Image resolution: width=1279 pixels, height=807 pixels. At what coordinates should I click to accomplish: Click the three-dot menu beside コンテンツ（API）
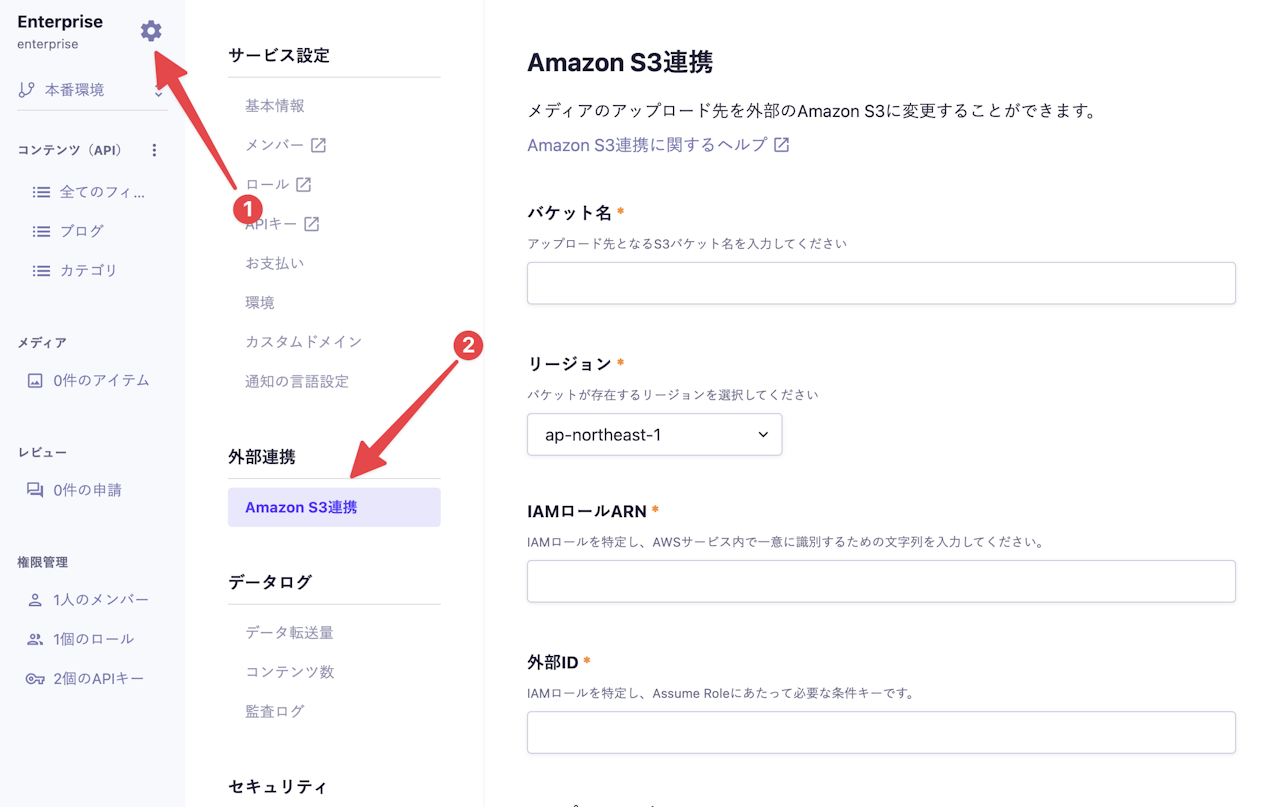point(154,150)
